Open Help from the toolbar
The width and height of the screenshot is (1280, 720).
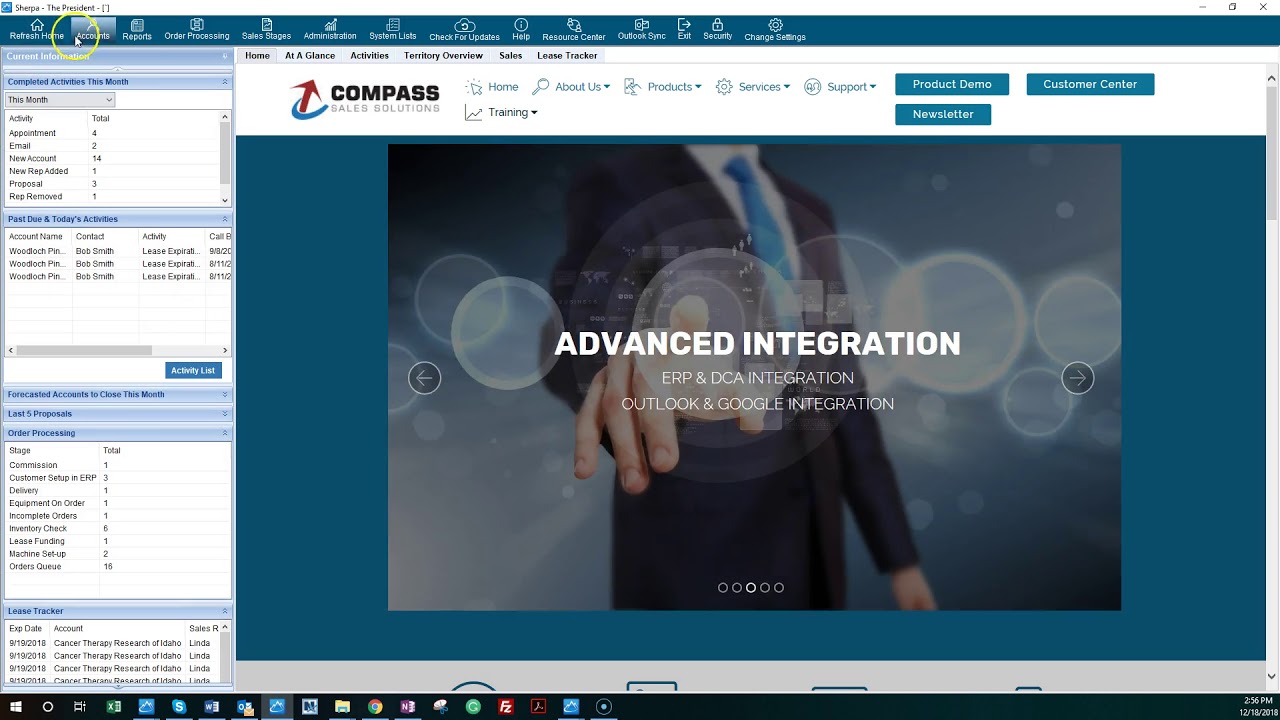pos(521,29)
